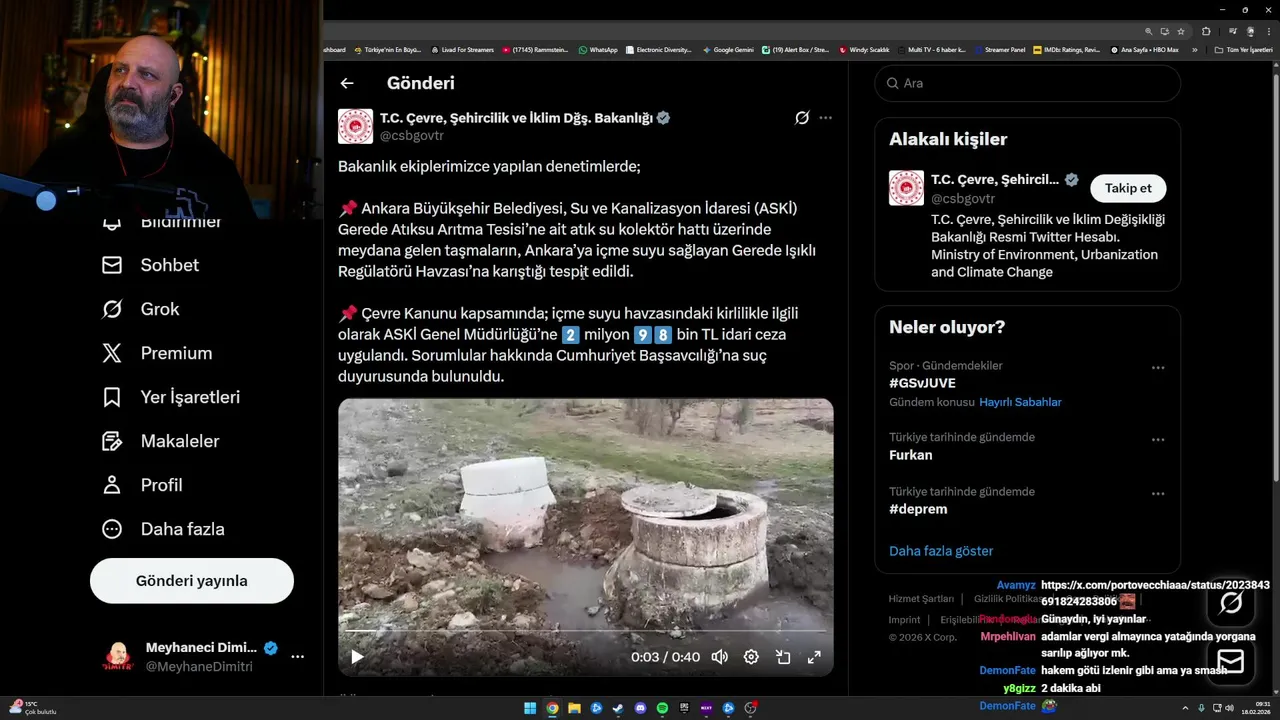Viewport: 1280px width, 720px height.
Task: Open Electronic Diversity bookmark
Action: [x=658, y=50]
